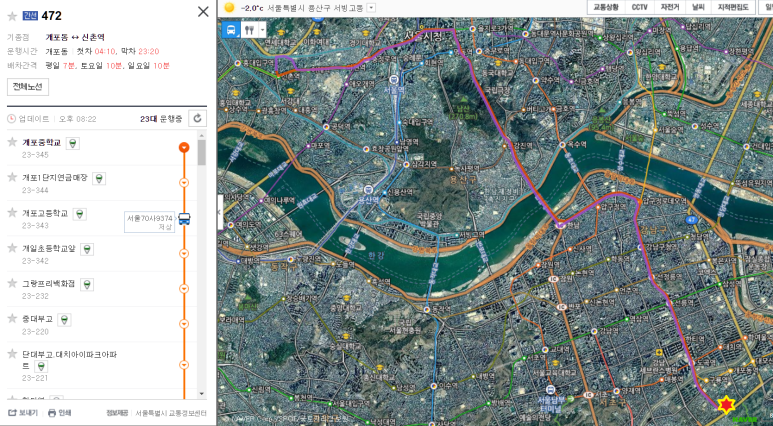Open the 그랑프리백화점 stop name

48,284
